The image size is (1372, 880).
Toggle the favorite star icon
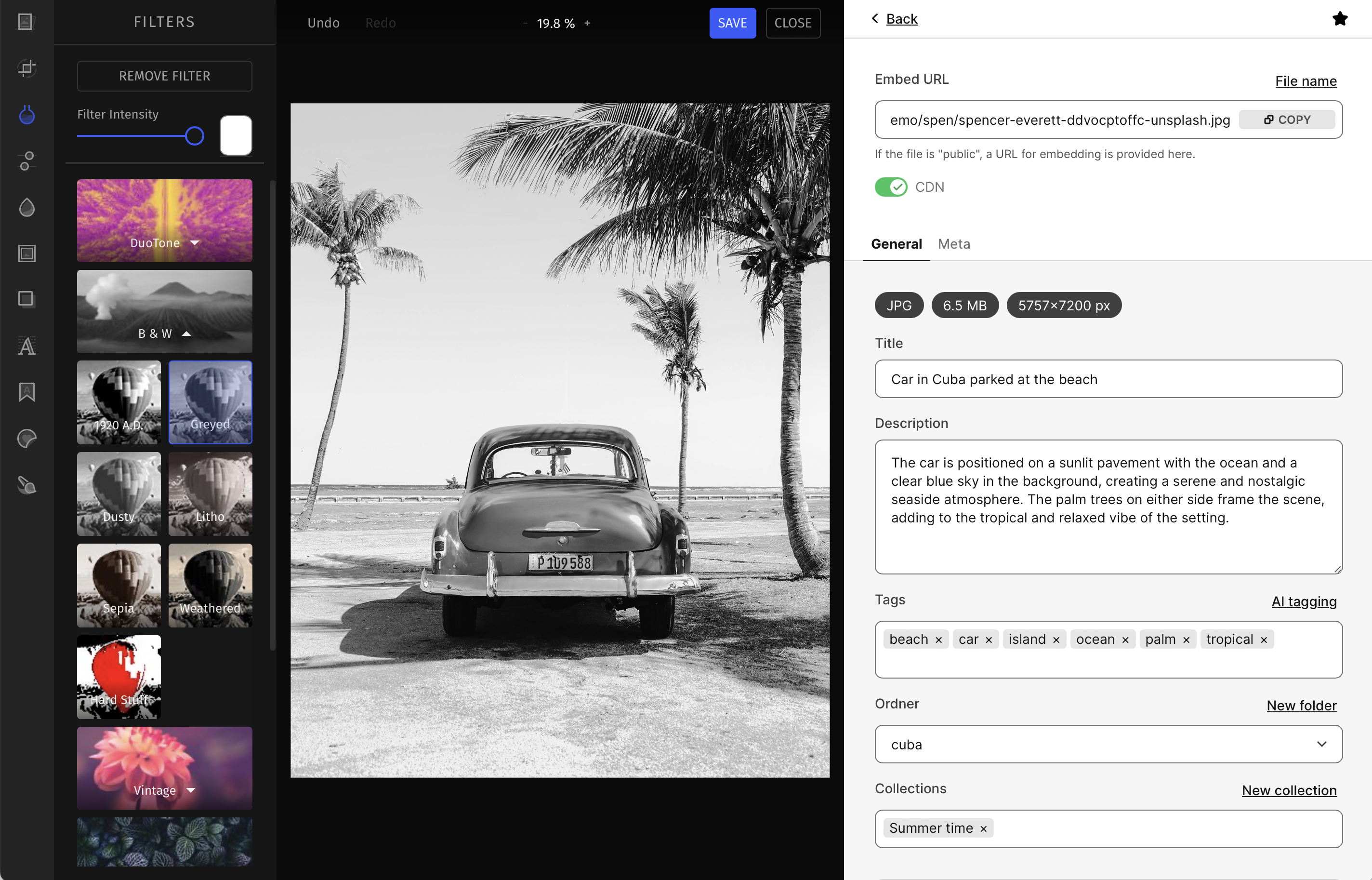point(1339,19)
